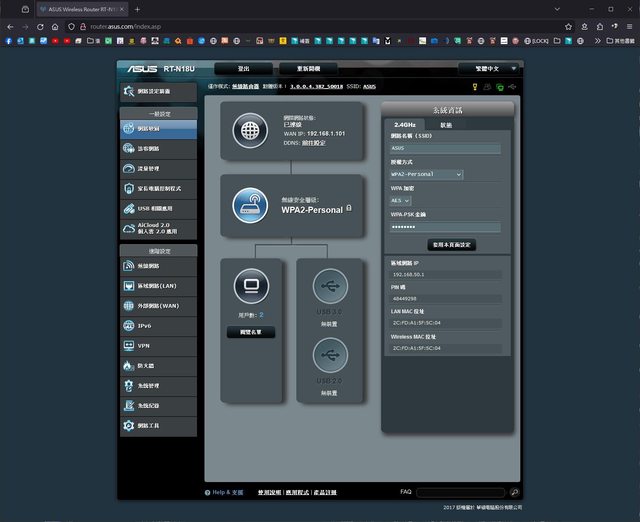Open the language dropdown in the header
This screenshot has width=640, height=522.
point(489,69)
